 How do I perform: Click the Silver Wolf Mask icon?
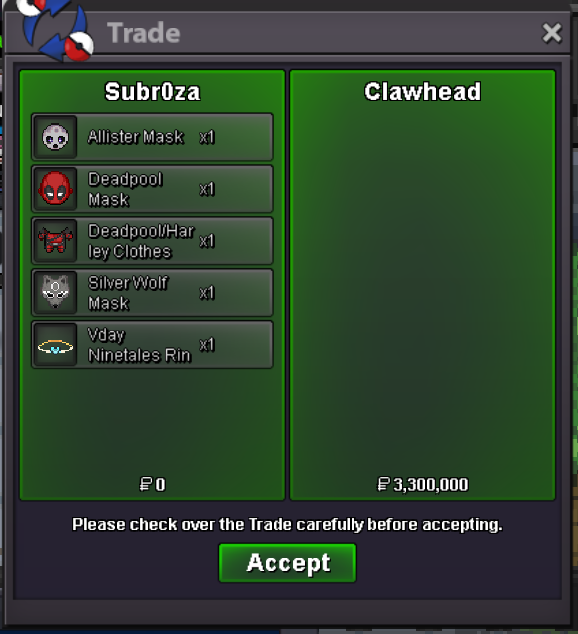click(x=55, y=292)
